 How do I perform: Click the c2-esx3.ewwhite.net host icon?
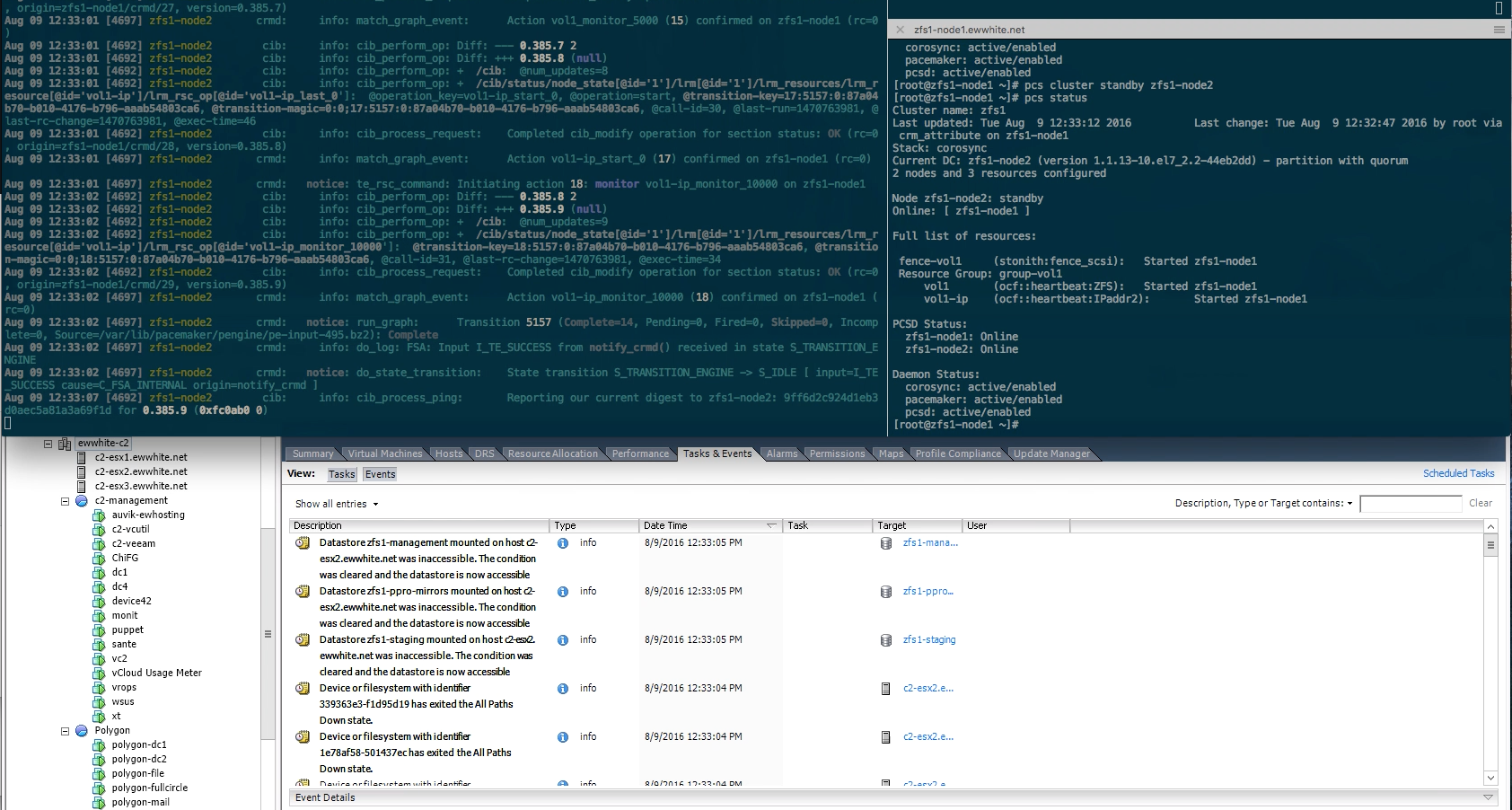coord(82,486)
